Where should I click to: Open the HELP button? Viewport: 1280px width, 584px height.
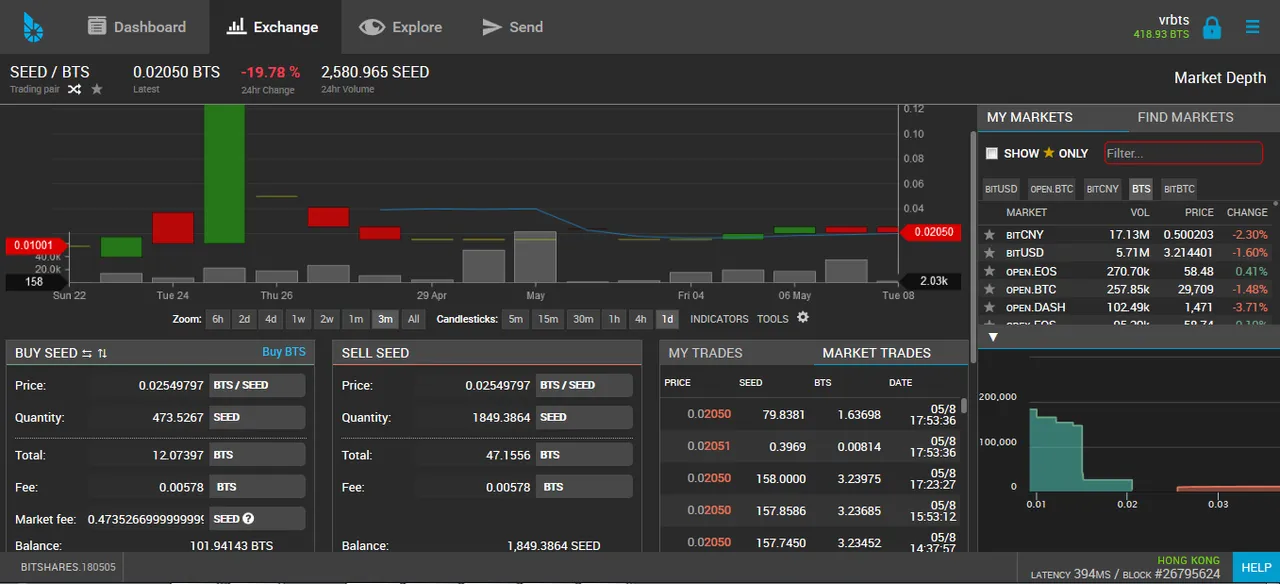[1256, 568]
